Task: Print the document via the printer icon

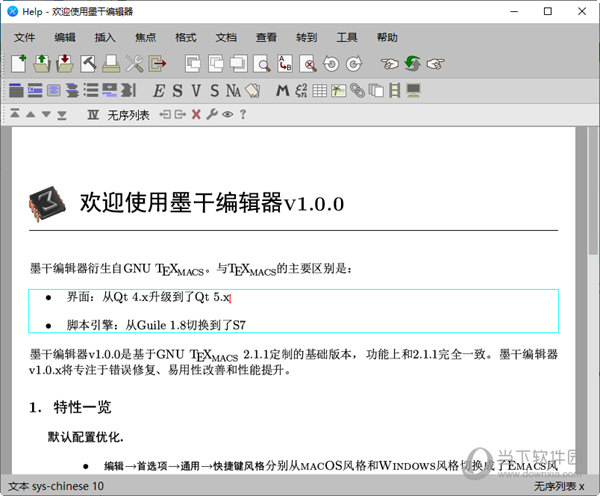Action: click(111, 64)
